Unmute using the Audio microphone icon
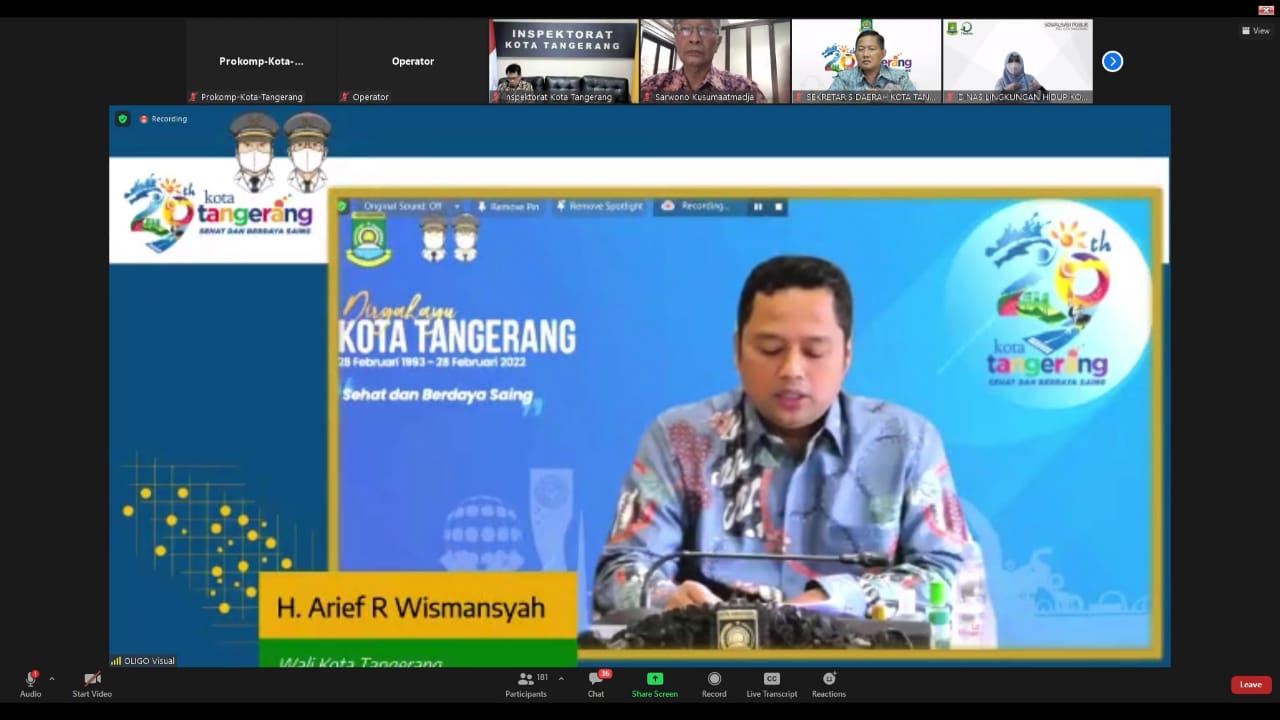This screenshot has height=720, width=1280. 31,679
